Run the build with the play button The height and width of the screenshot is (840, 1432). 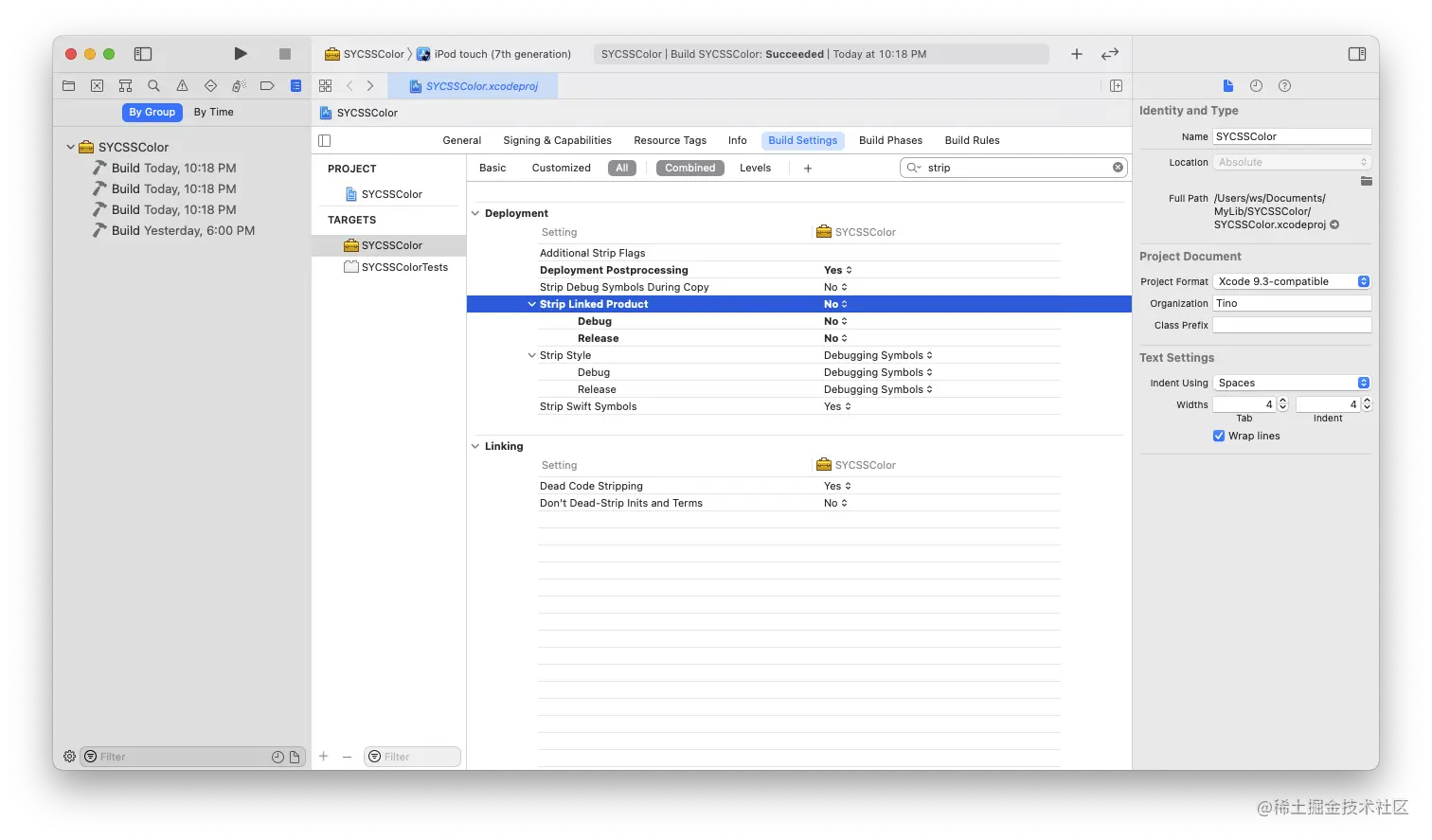pyautogui.click(x=241, y=54)
